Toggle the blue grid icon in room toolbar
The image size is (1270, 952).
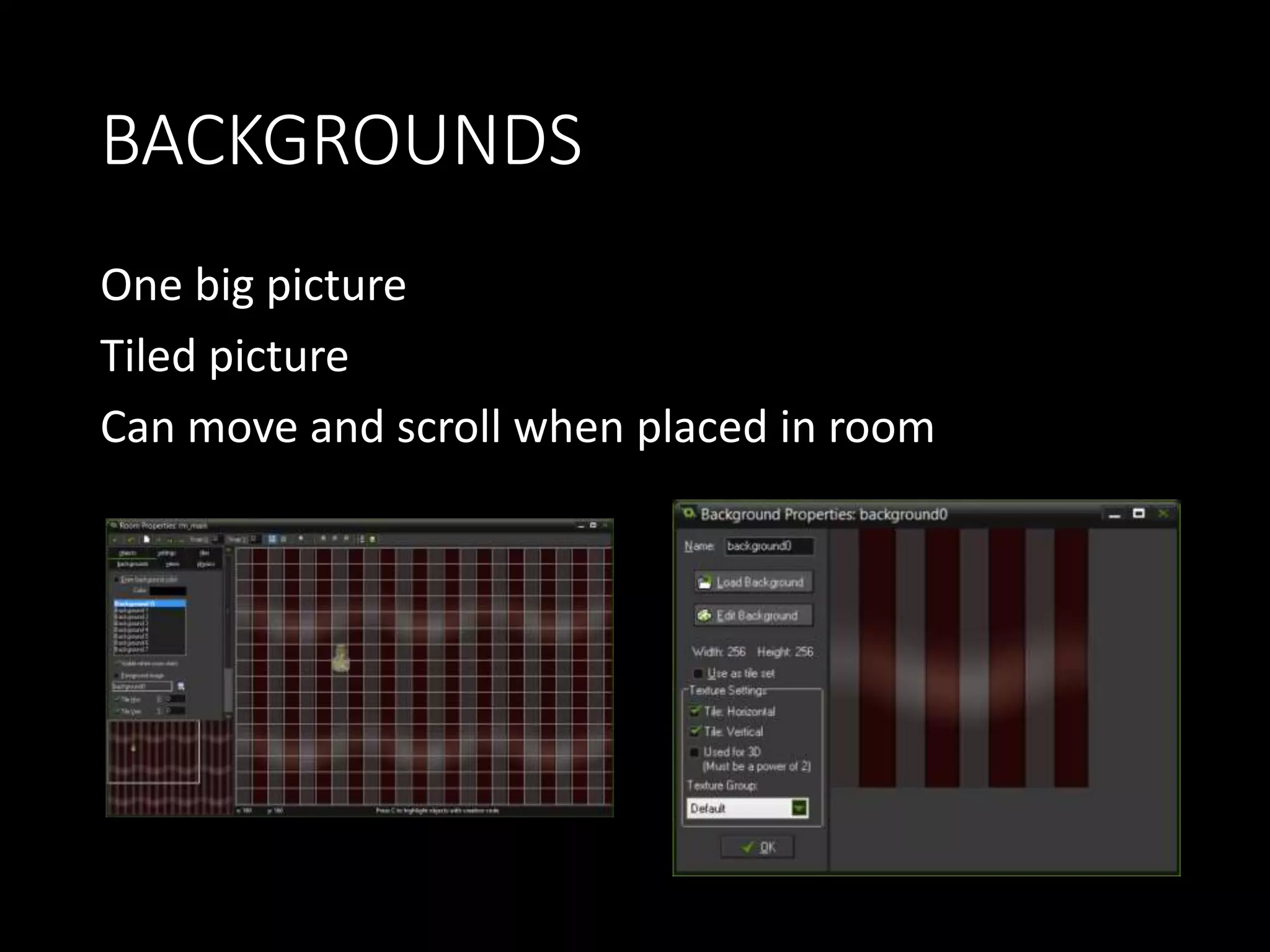(272, 539)
